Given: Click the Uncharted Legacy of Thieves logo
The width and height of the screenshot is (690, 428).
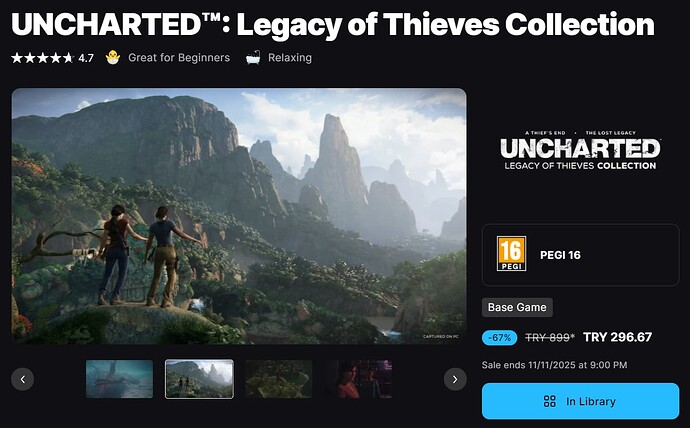Looking at the screenshot, I should click(x=580, y=150).
